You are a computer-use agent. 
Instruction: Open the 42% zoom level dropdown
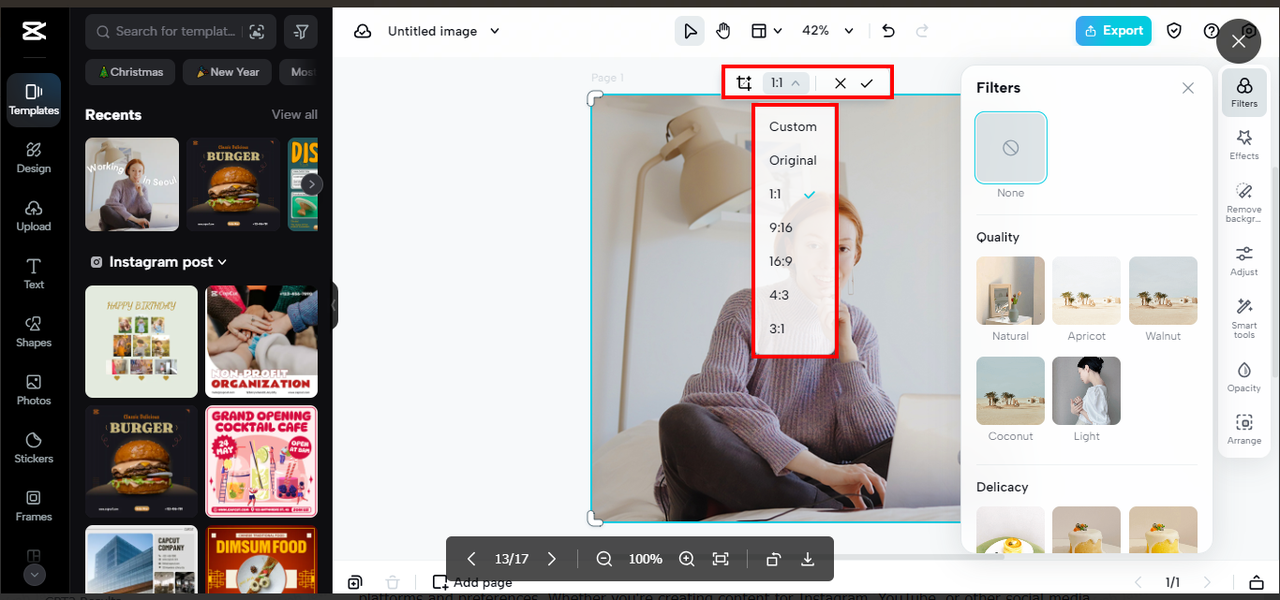pyautogui.click(x=828, y=31)
